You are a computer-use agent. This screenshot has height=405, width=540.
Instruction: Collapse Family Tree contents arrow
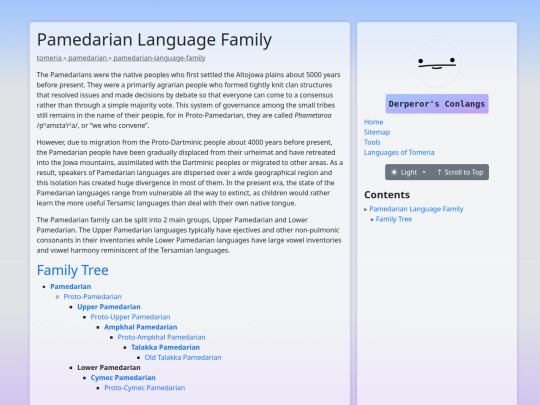click(x=372, y=219)
